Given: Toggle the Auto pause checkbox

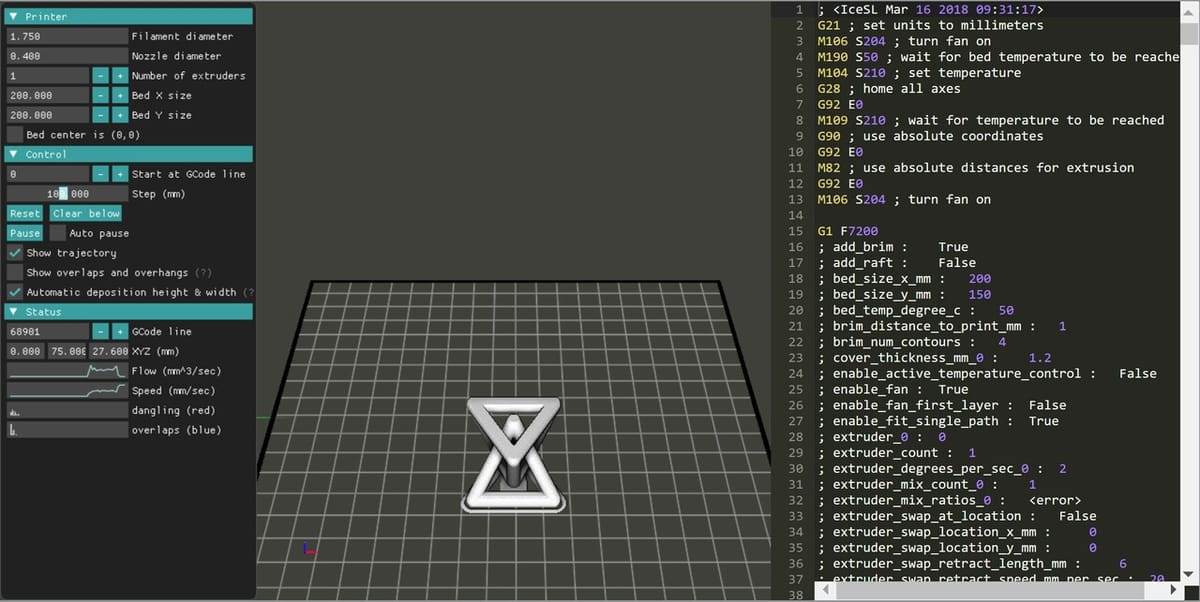Looking at the screenshot, I should point(57,233).
